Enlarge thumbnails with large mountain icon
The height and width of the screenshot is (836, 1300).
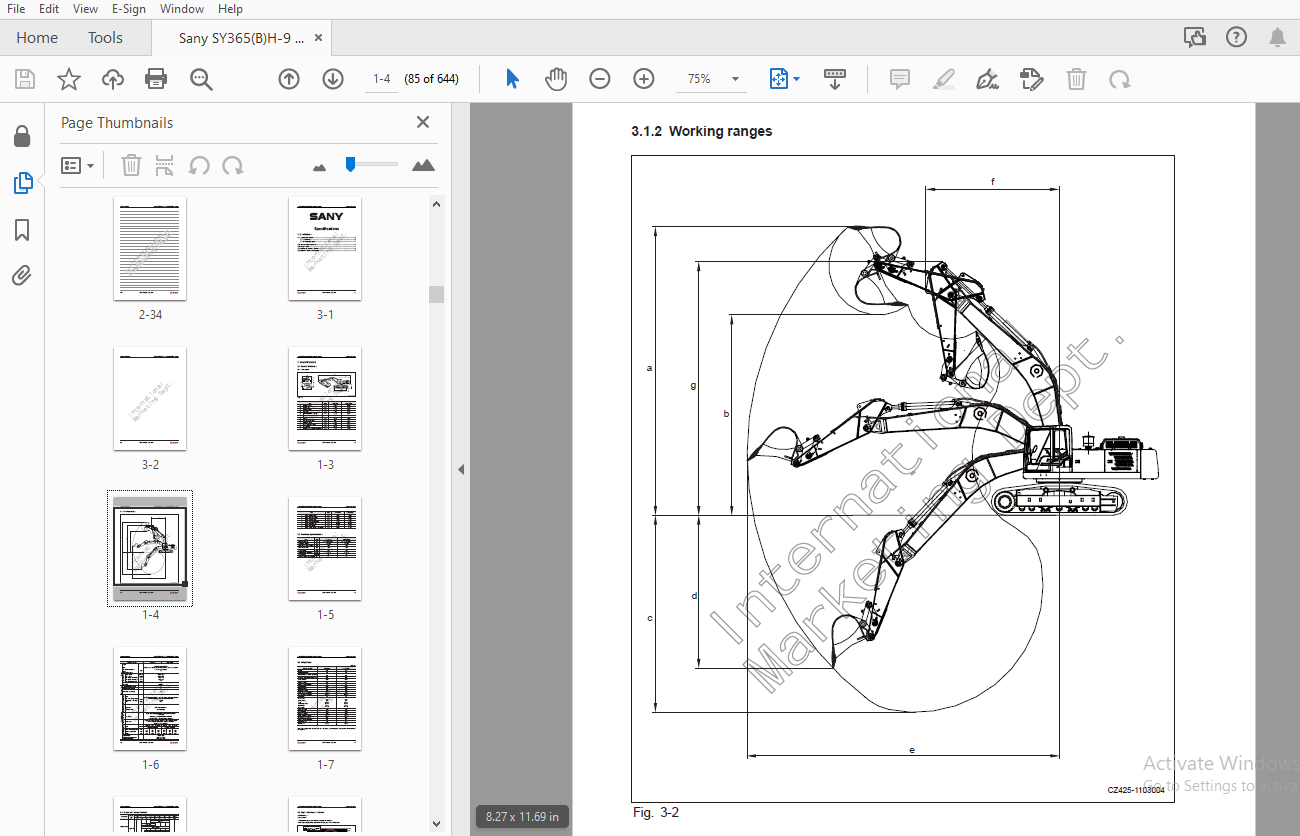tap(423, 165)
